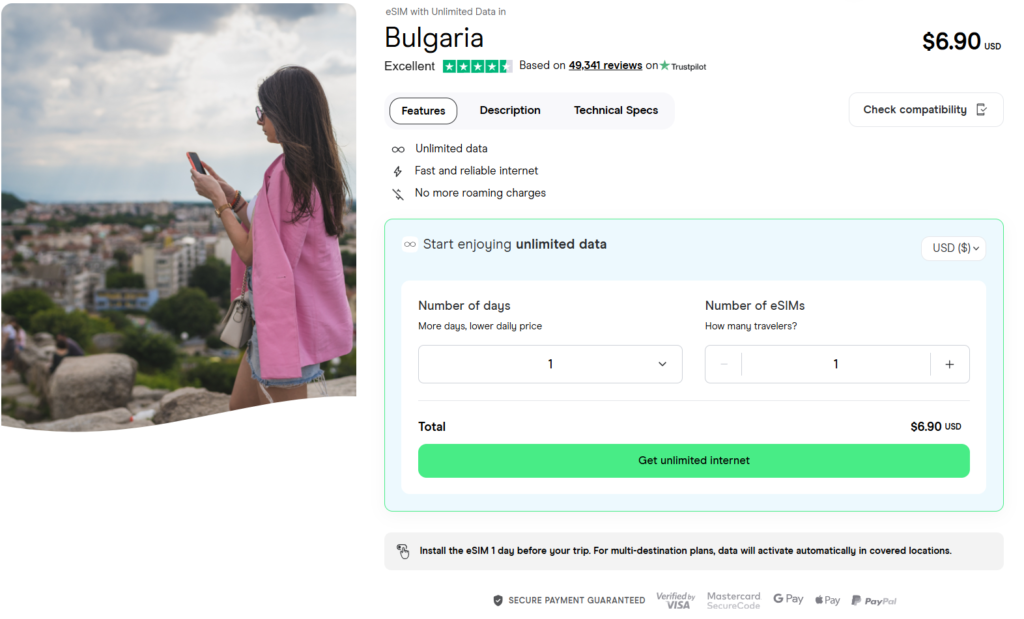Click the secure payment shield icon
This screenshot has width=1024, height=619.
pyautogui.click(x=497, y=600)
